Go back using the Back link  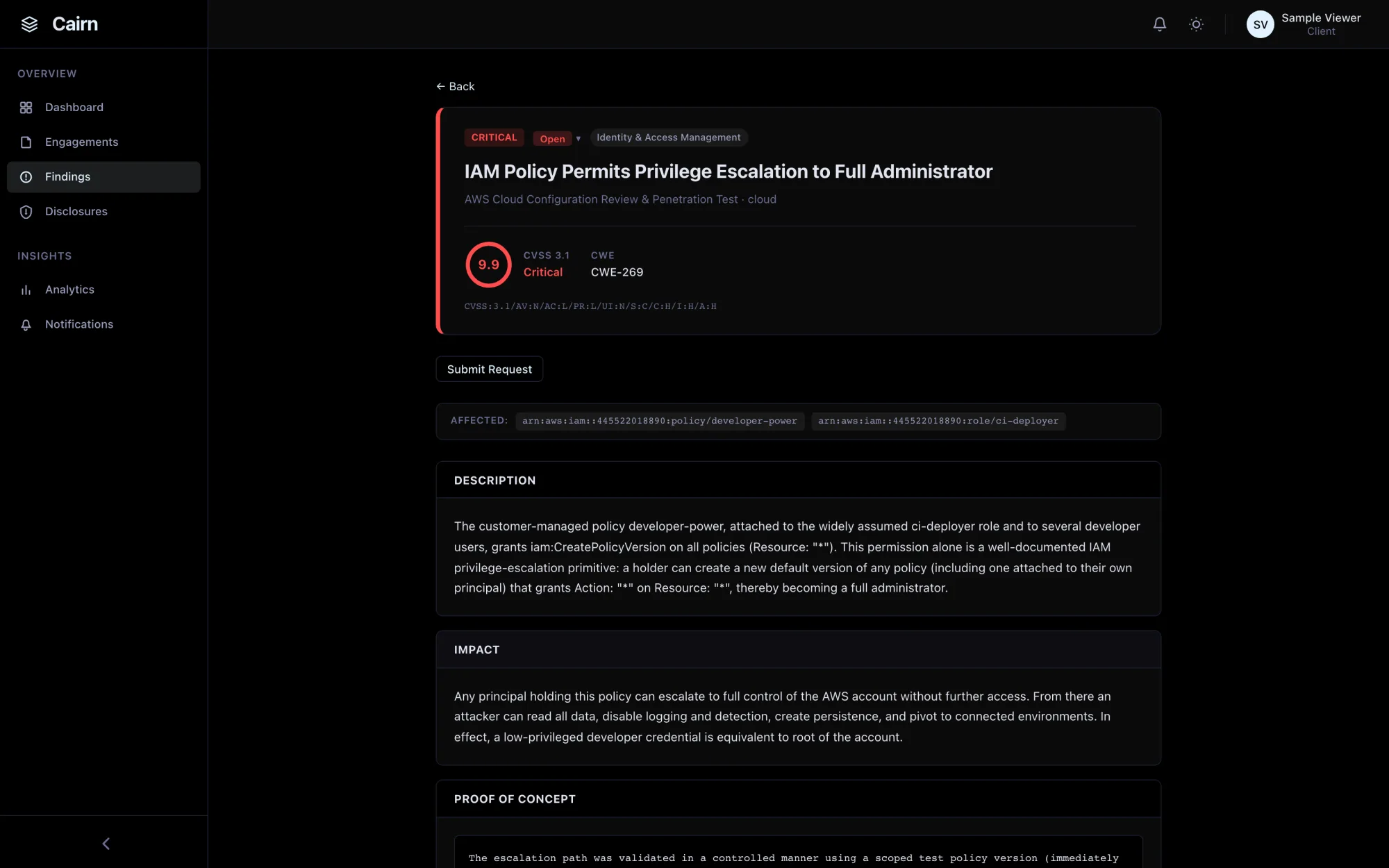pyautogui.click(x=455, y=87)
